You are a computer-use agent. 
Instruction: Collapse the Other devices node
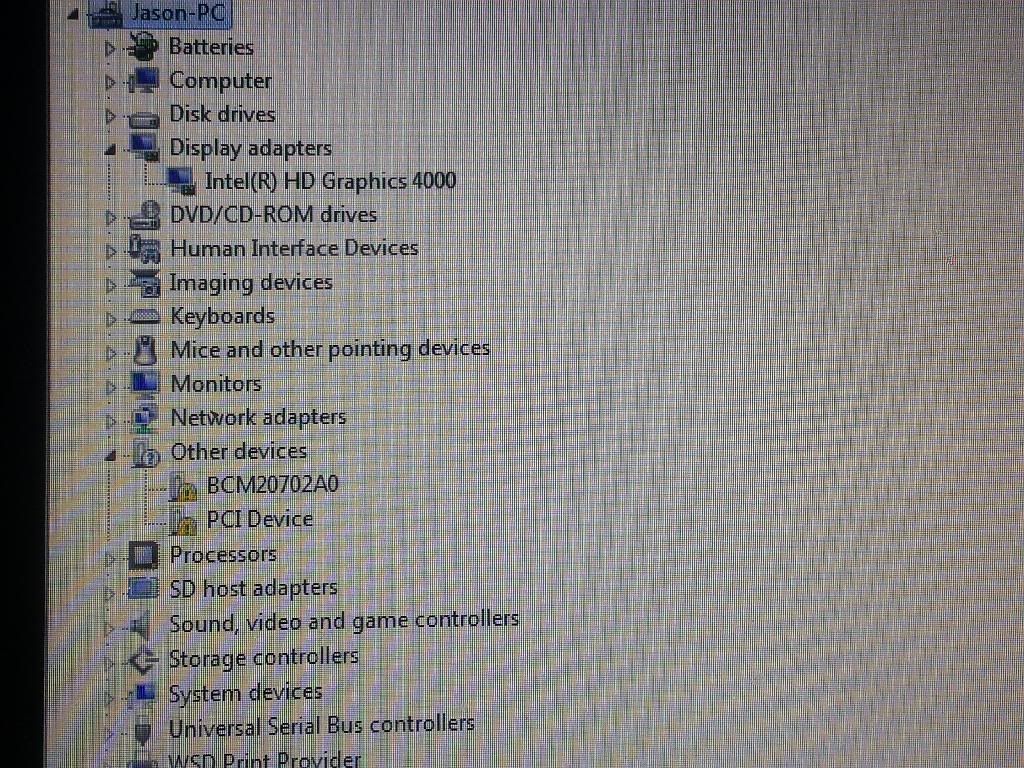coord(110,456)
